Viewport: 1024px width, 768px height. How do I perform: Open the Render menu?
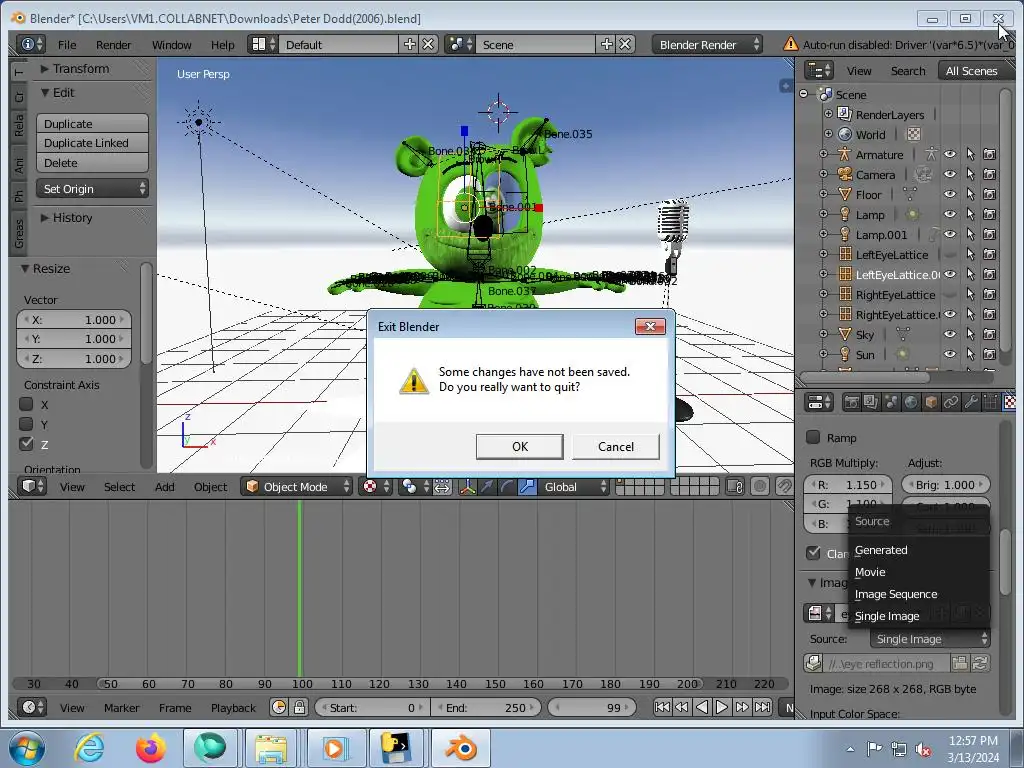[114, 44]
